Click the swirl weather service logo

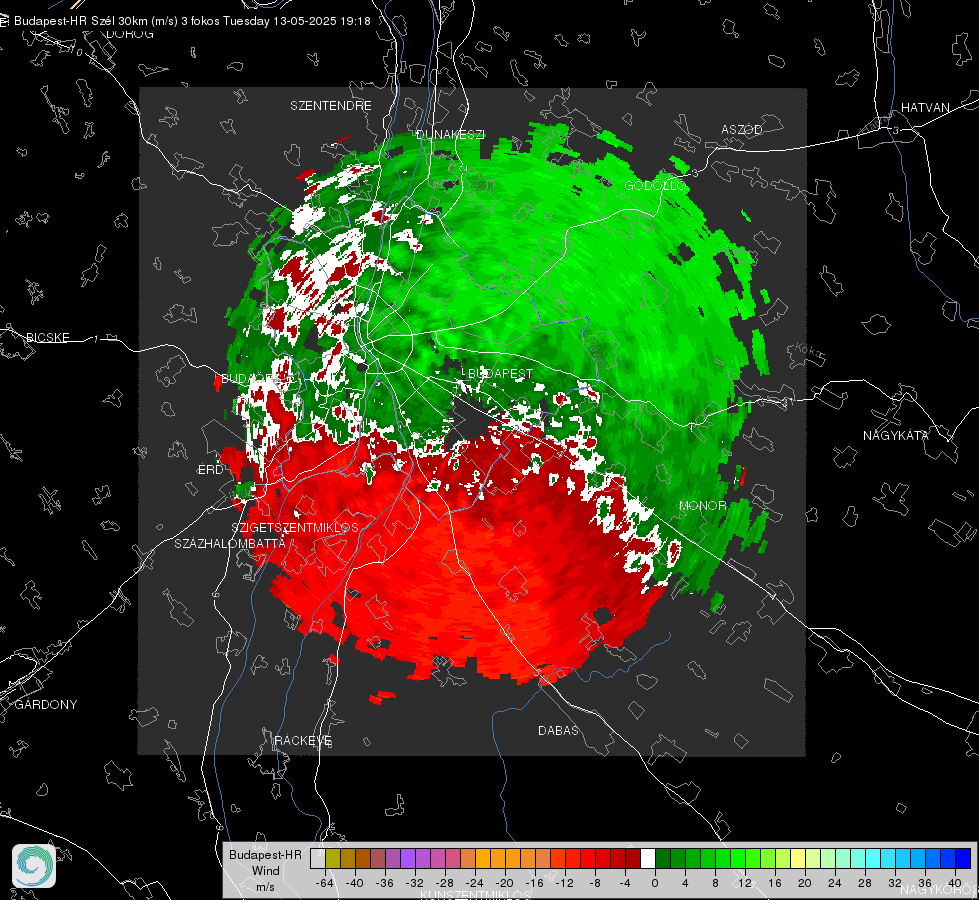(x=34, y=866)
